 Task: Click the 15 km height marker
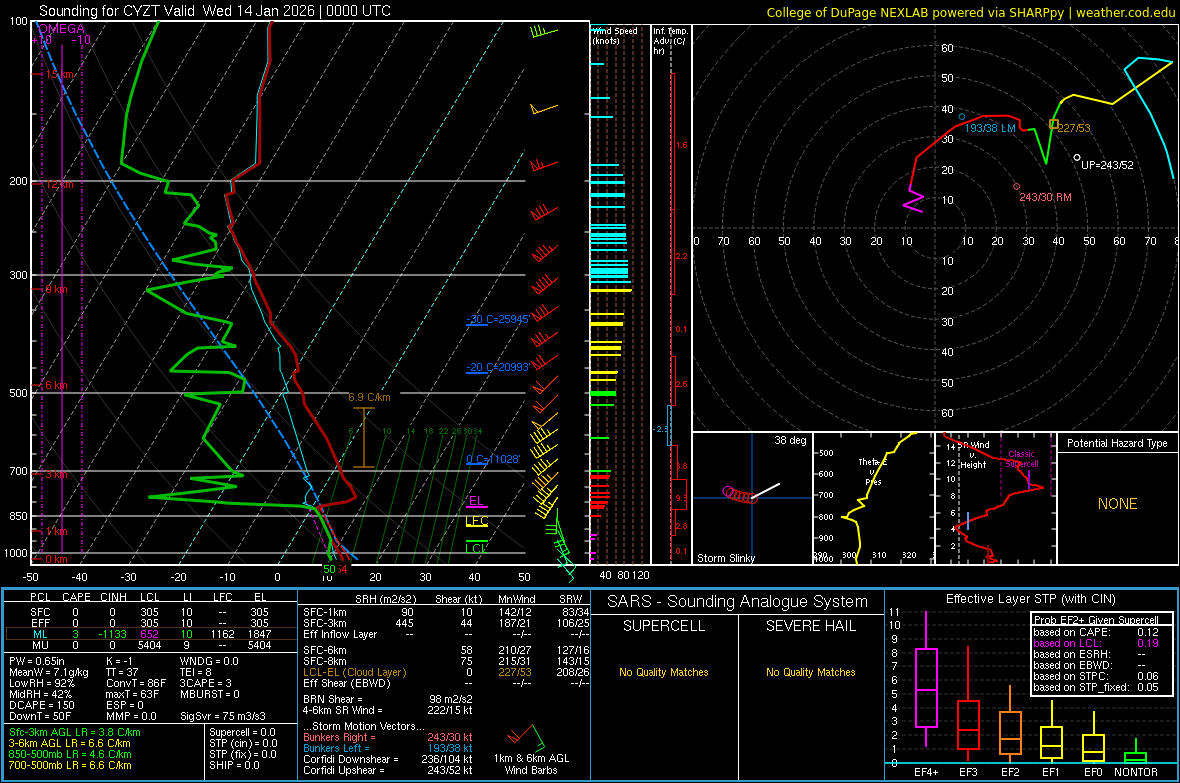click(x=59, y=75)
